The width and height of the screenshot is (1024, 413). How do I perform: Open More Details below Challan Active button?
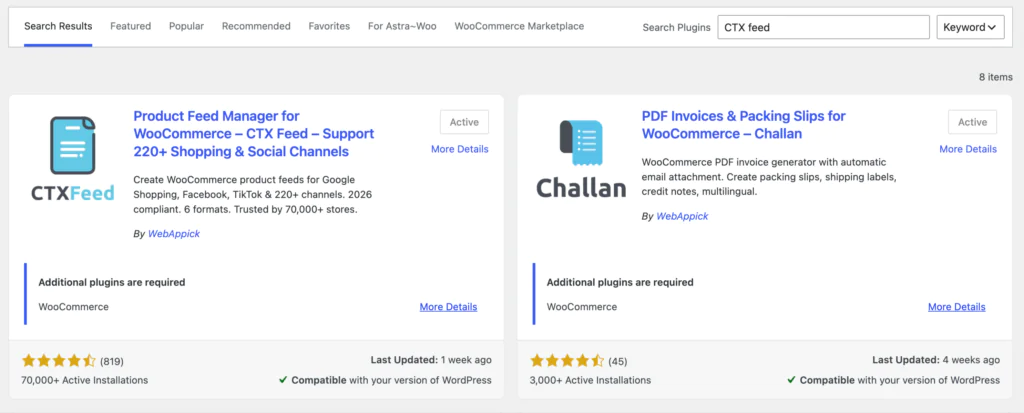pyautogui.click(x=968, y=149)
